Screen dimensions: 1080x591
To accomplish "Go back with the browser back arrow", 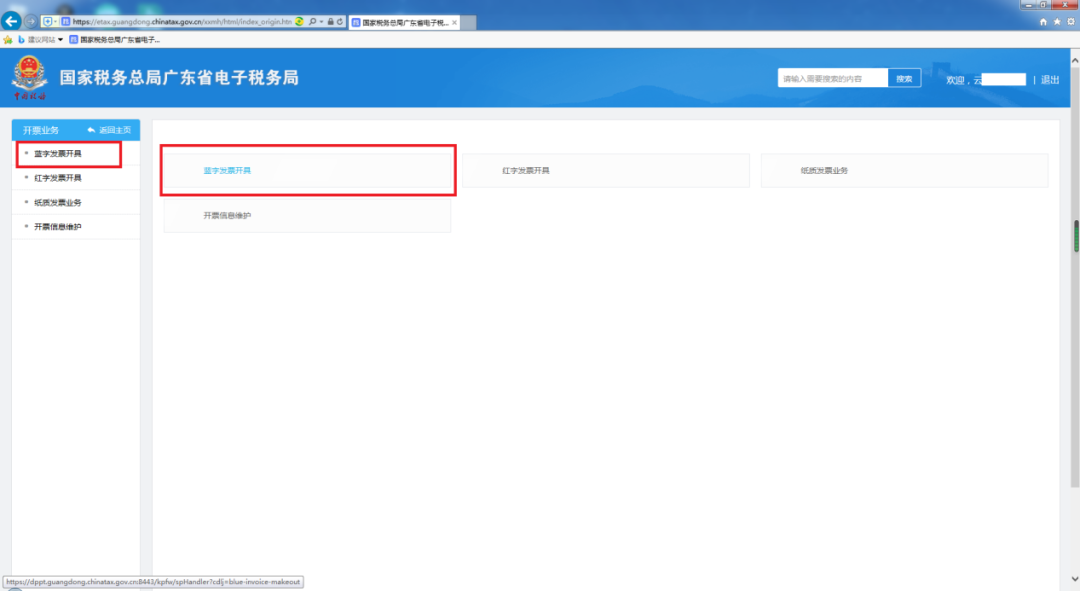I will (11, 21).
